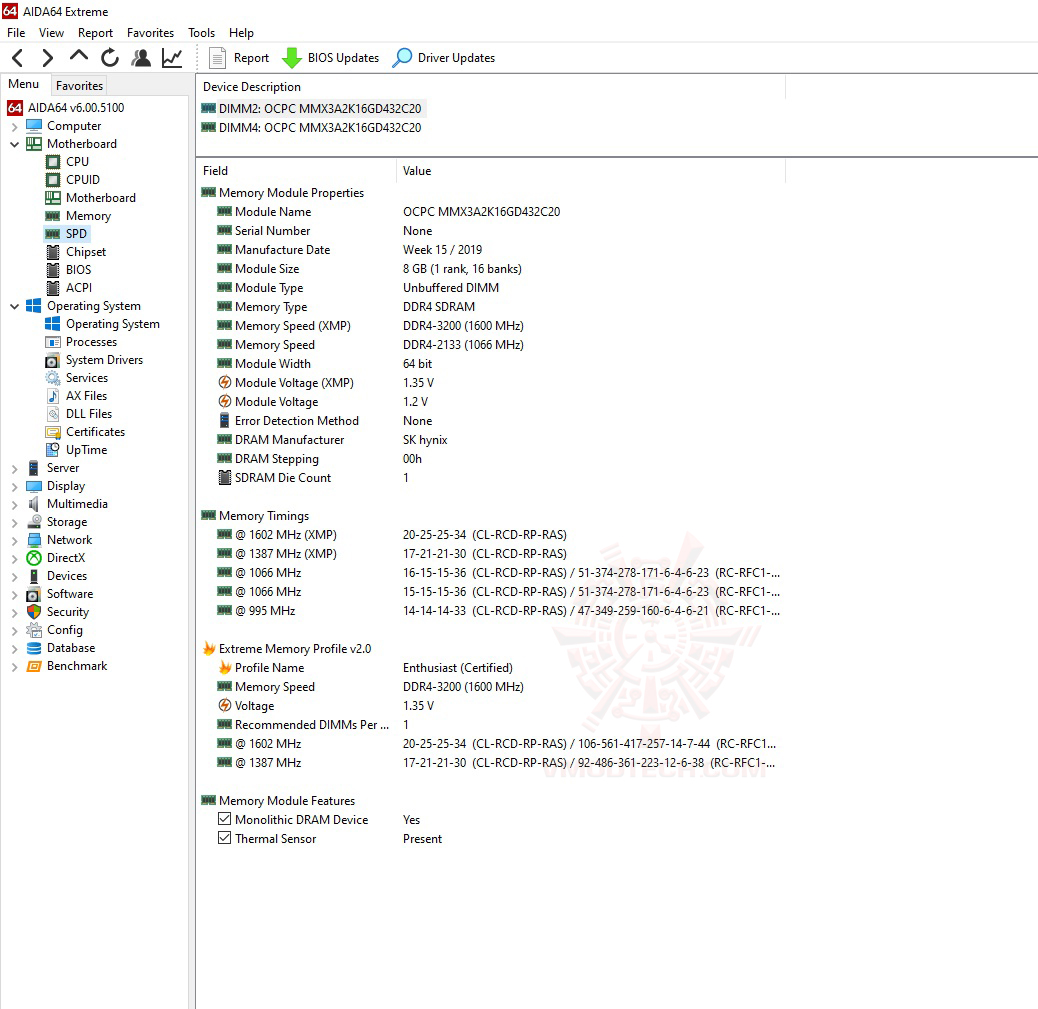The height and width of the screenshot is (1009, 1038).
Task: Open the System Drivers item icon
Action: (53, 360)
